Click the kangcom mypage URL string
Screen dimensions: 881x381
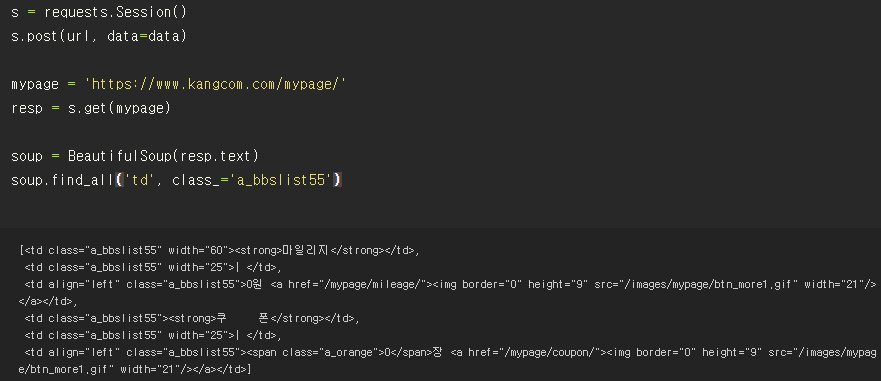[x=215, y=84]
